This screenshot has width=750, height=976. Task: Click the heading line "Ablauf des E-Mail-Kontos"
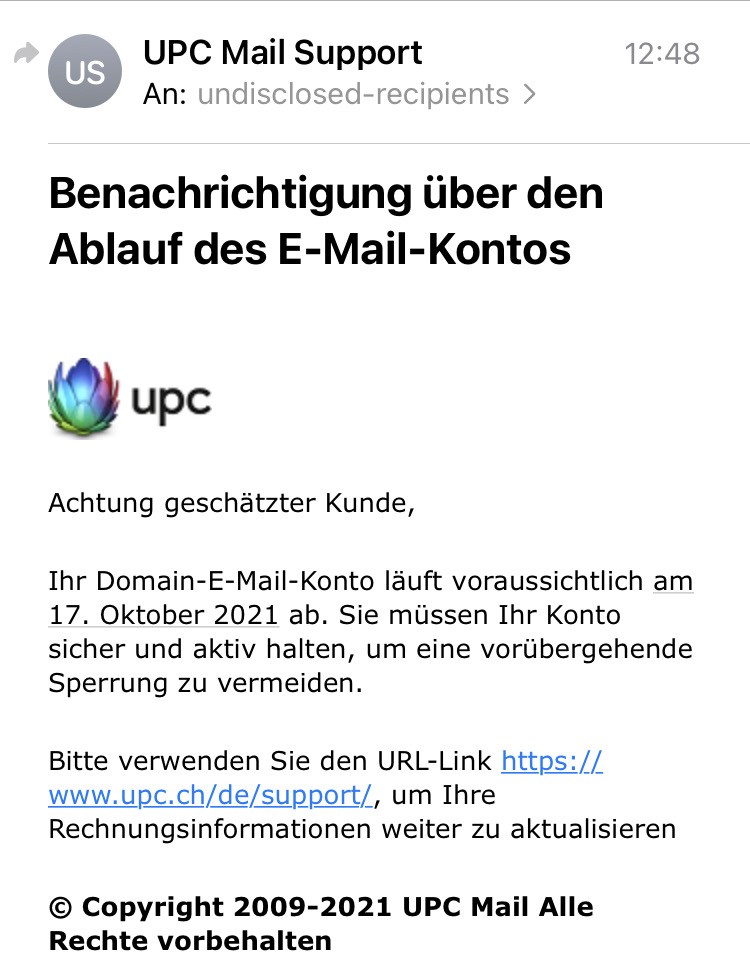[x=310, y=248]
